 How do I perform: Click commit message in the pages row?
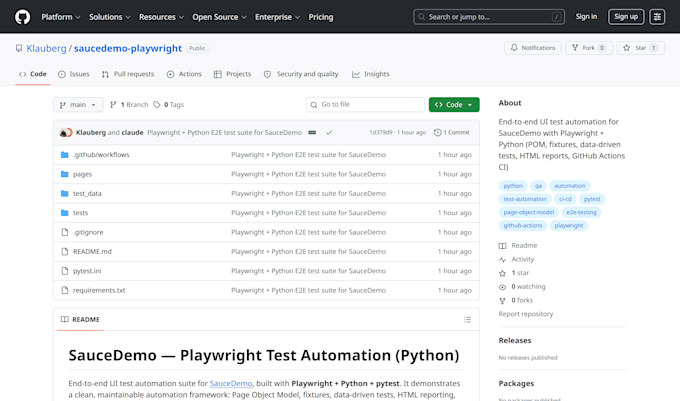(x=308, y=174)
